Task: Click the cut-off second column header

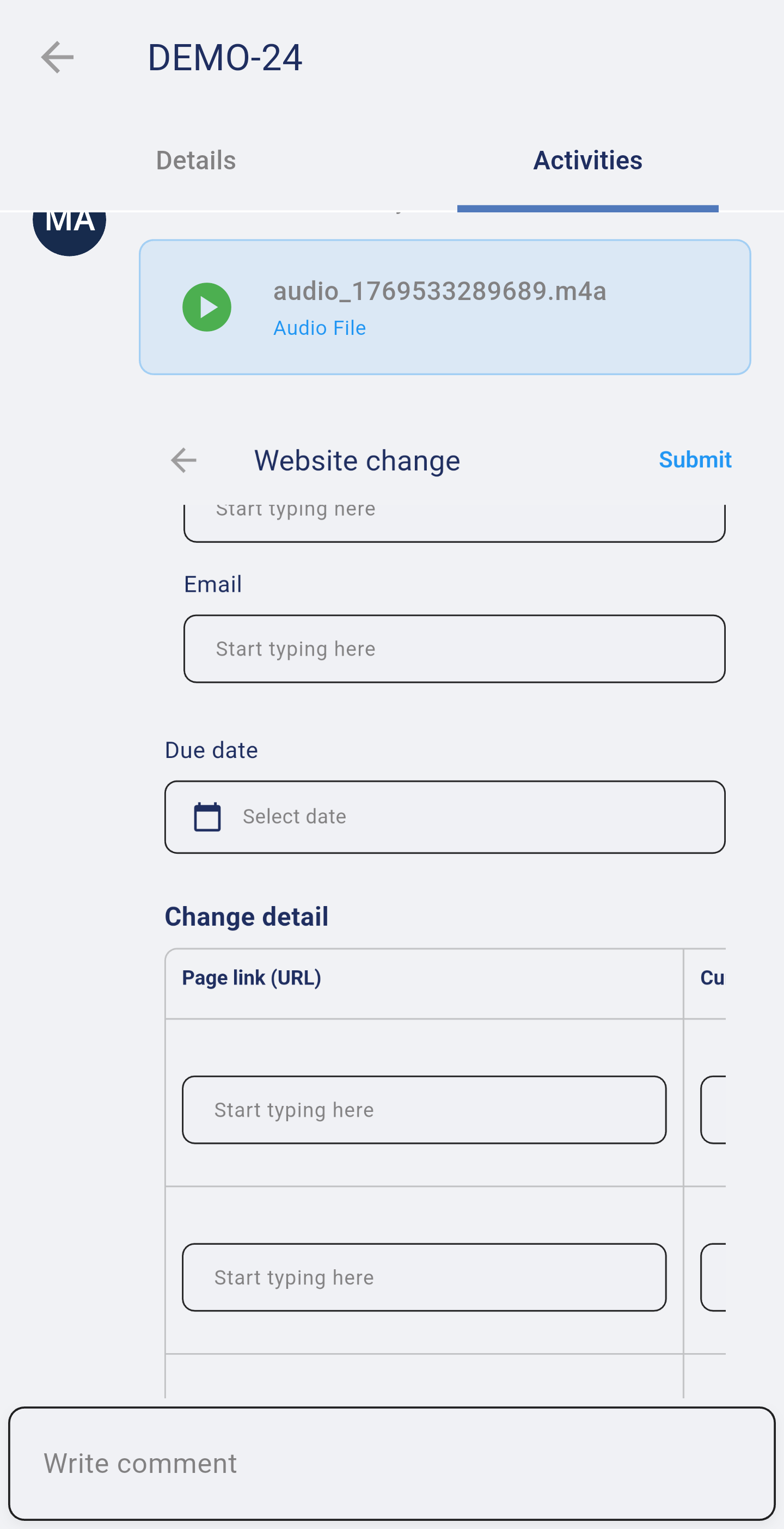Action: click(x=712, y=977)
